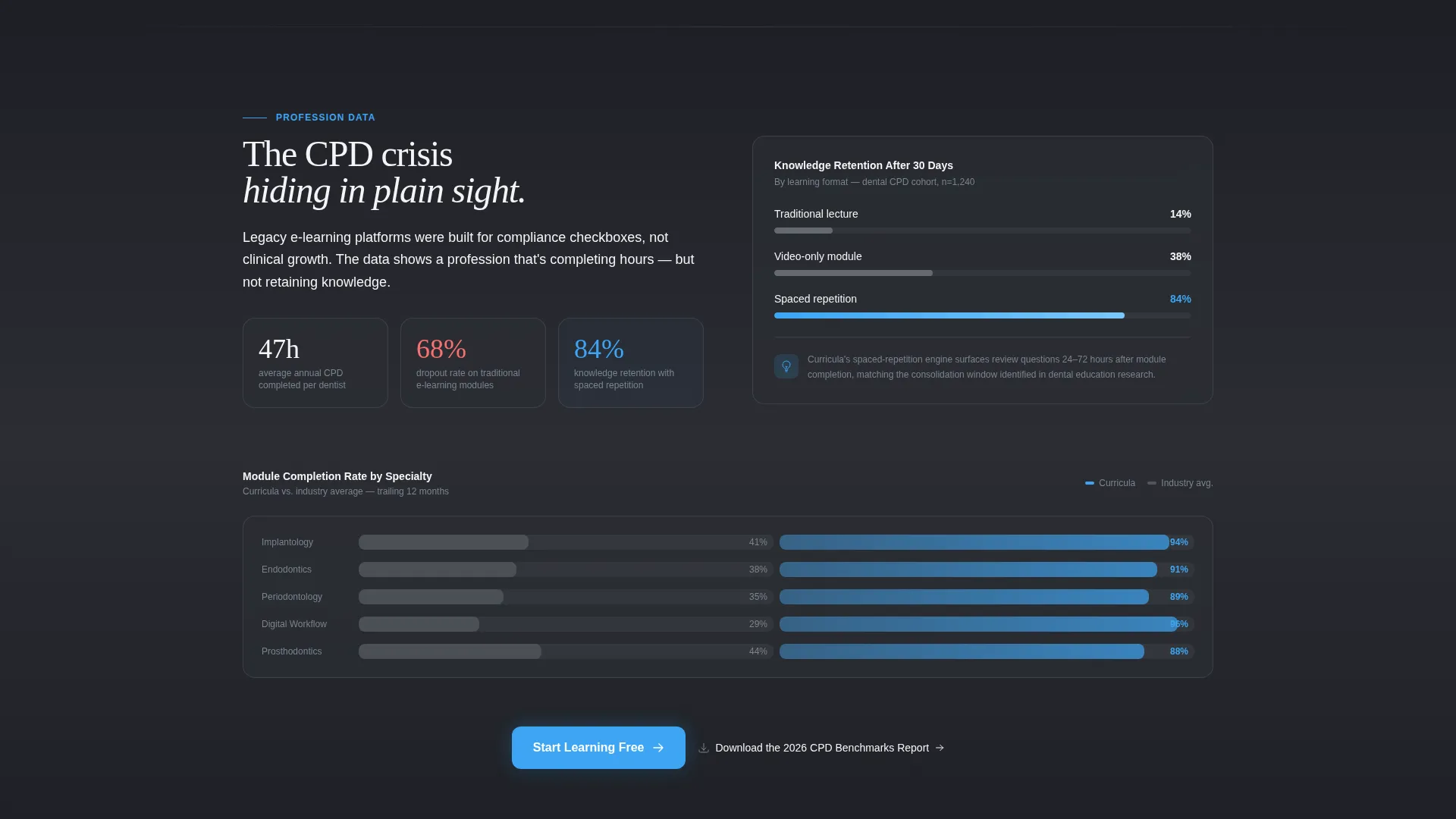Viewport: 1456px width, 819px height.
Task: Click the download icon beside the Benchmarks Report link
Action: point(704,748)
